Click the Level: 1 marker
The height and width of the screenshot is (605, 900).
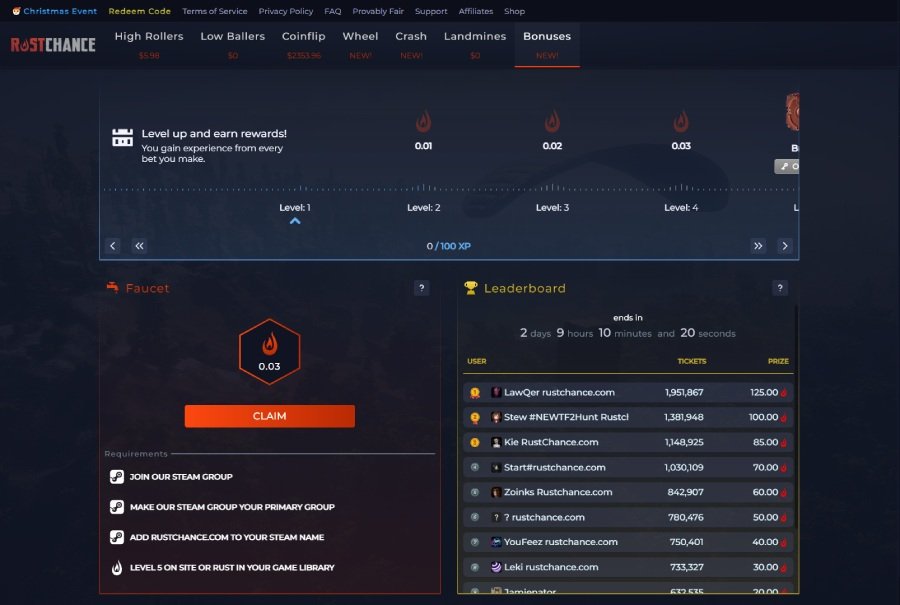point(295,207)
